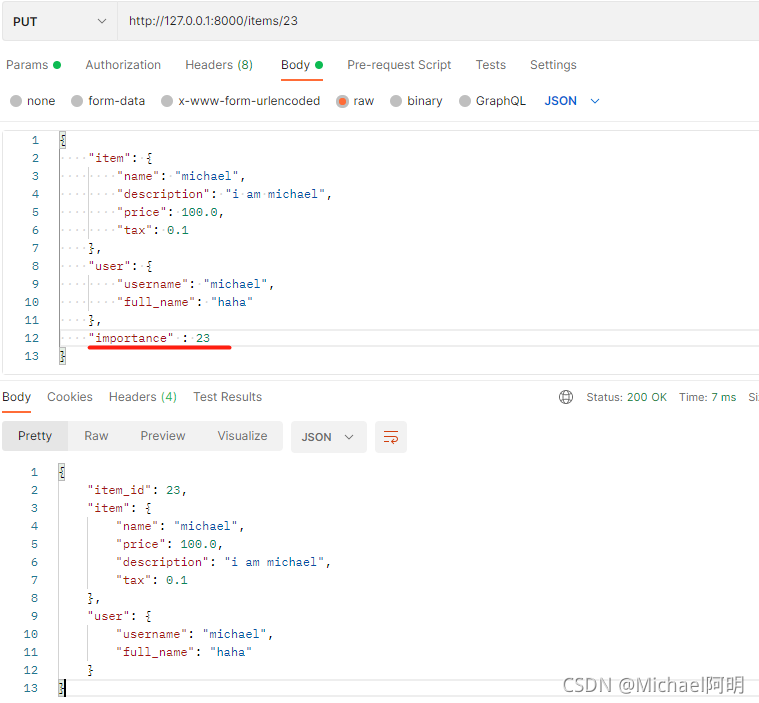Image resolution: width=759 pixels, height=703 pixels.
Task: Select the Visualize response view
Action: tap(242, 436)
